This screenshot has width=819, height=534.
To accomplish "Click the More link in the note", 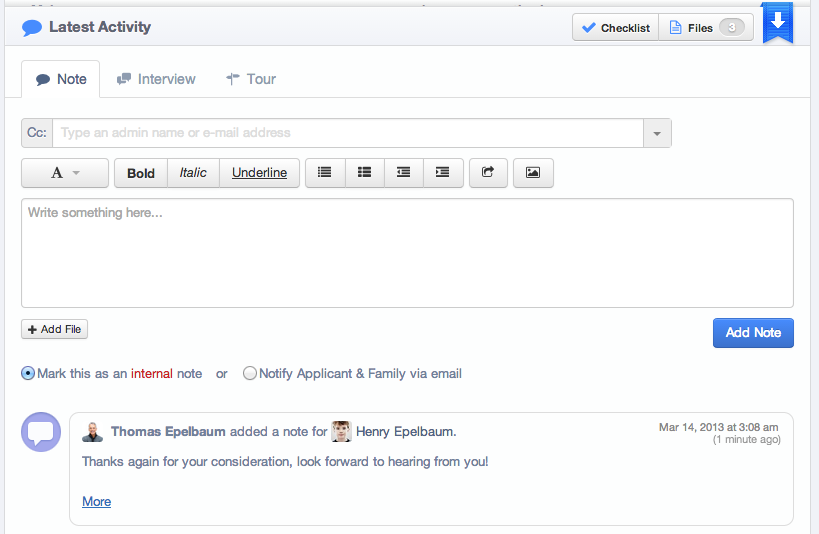I will click(x=97, y=502).
